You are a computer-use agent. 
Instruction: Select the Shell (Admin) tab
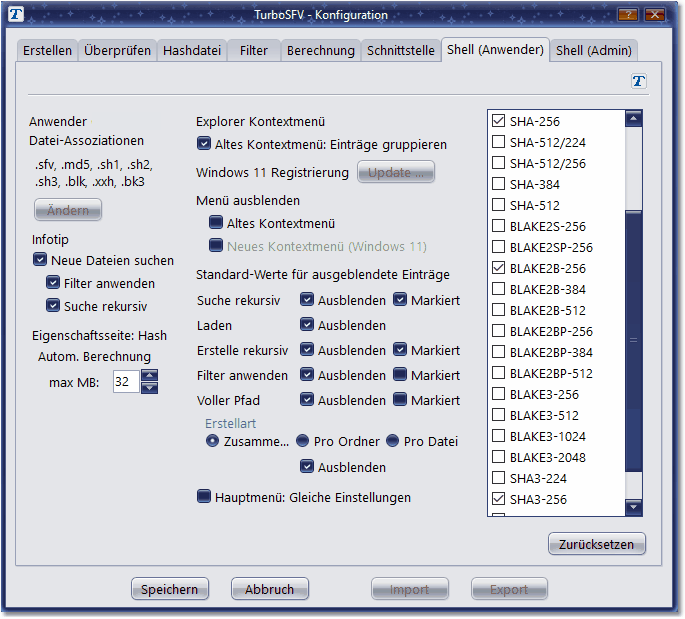coord(593,51)
